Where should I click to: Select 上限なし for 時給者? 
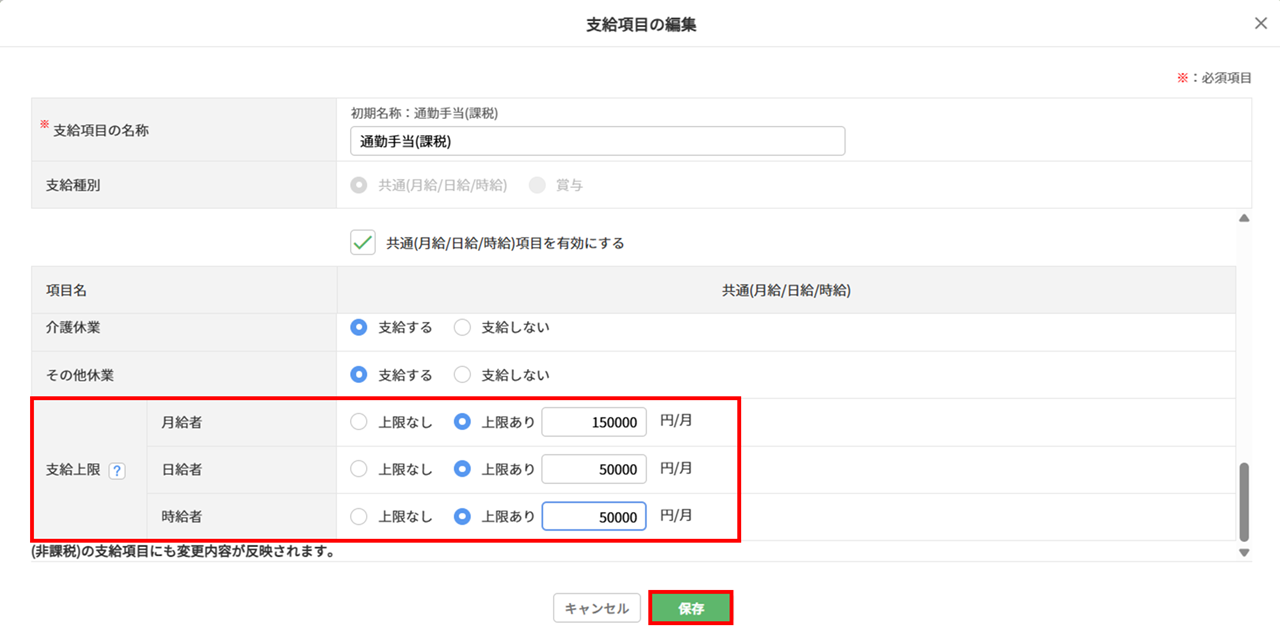pyautogui.click(x=359, y=517)
